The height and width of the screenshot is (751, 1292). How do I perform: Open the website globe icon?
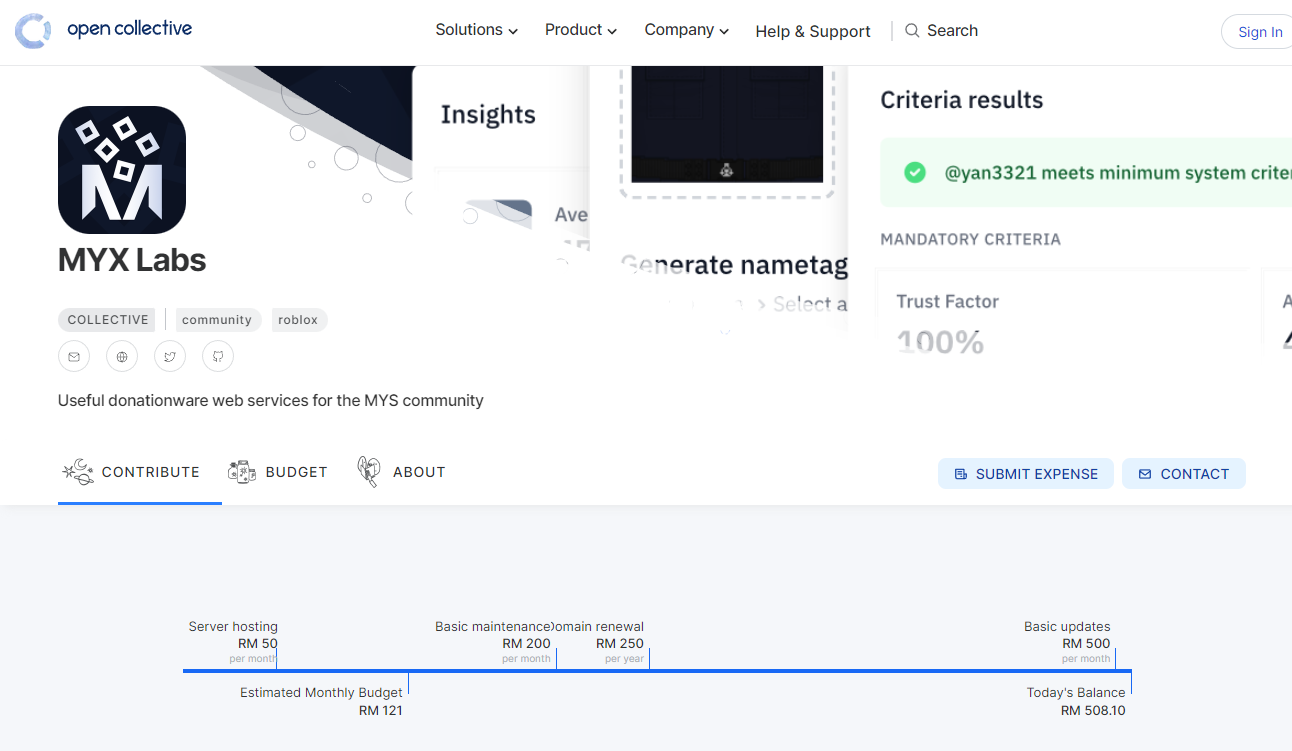(x=122, y=356)
